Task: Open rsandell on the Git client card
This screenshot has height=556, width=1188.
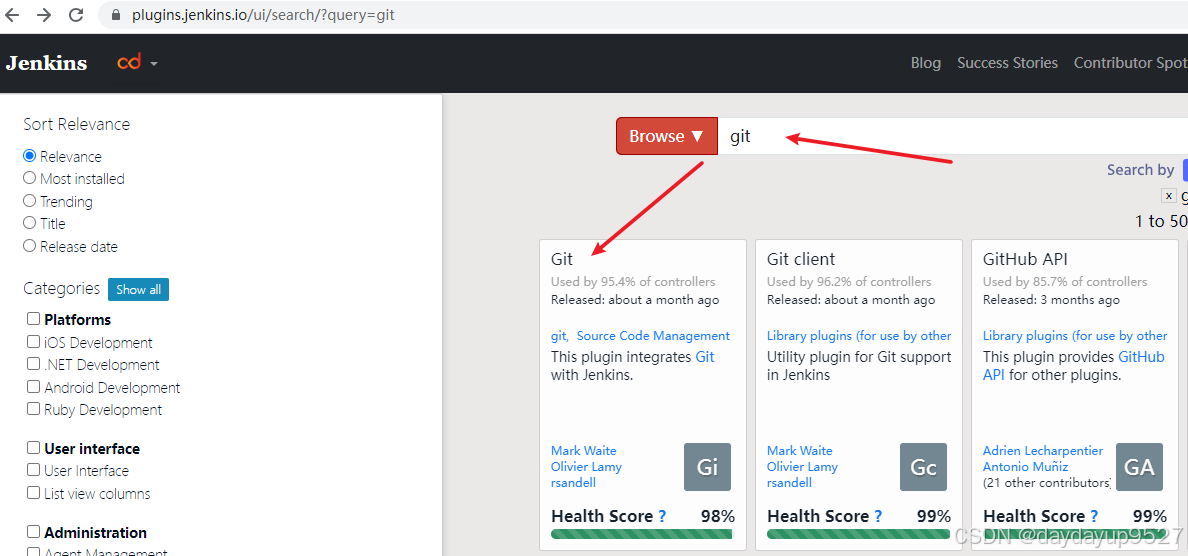Action: point(789,483)
